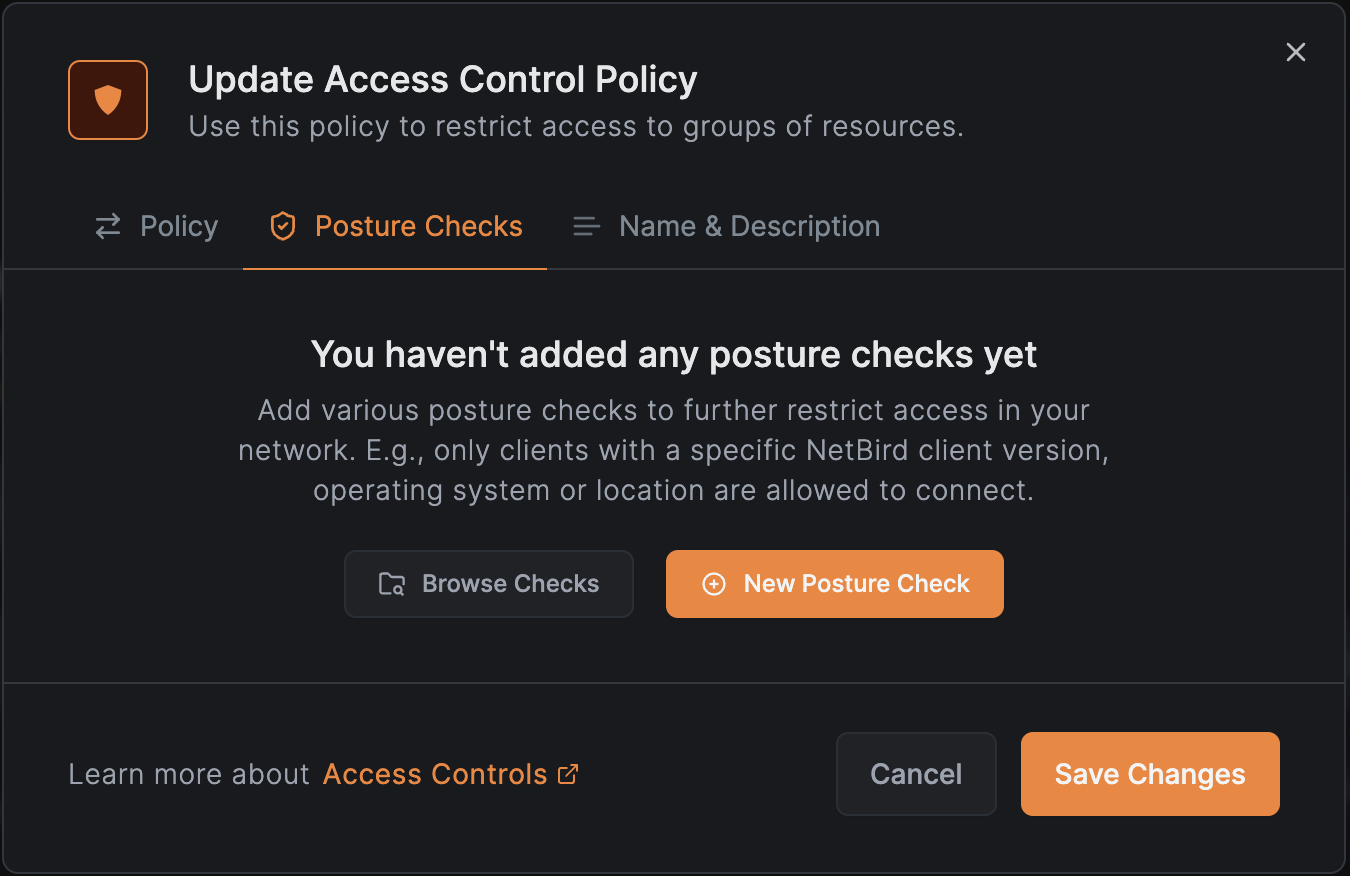Click the plus-circle icon in New Posture Check
The width and height of the screenshot is (1350, 876).
pyautogui.click(x=713, y=584)
